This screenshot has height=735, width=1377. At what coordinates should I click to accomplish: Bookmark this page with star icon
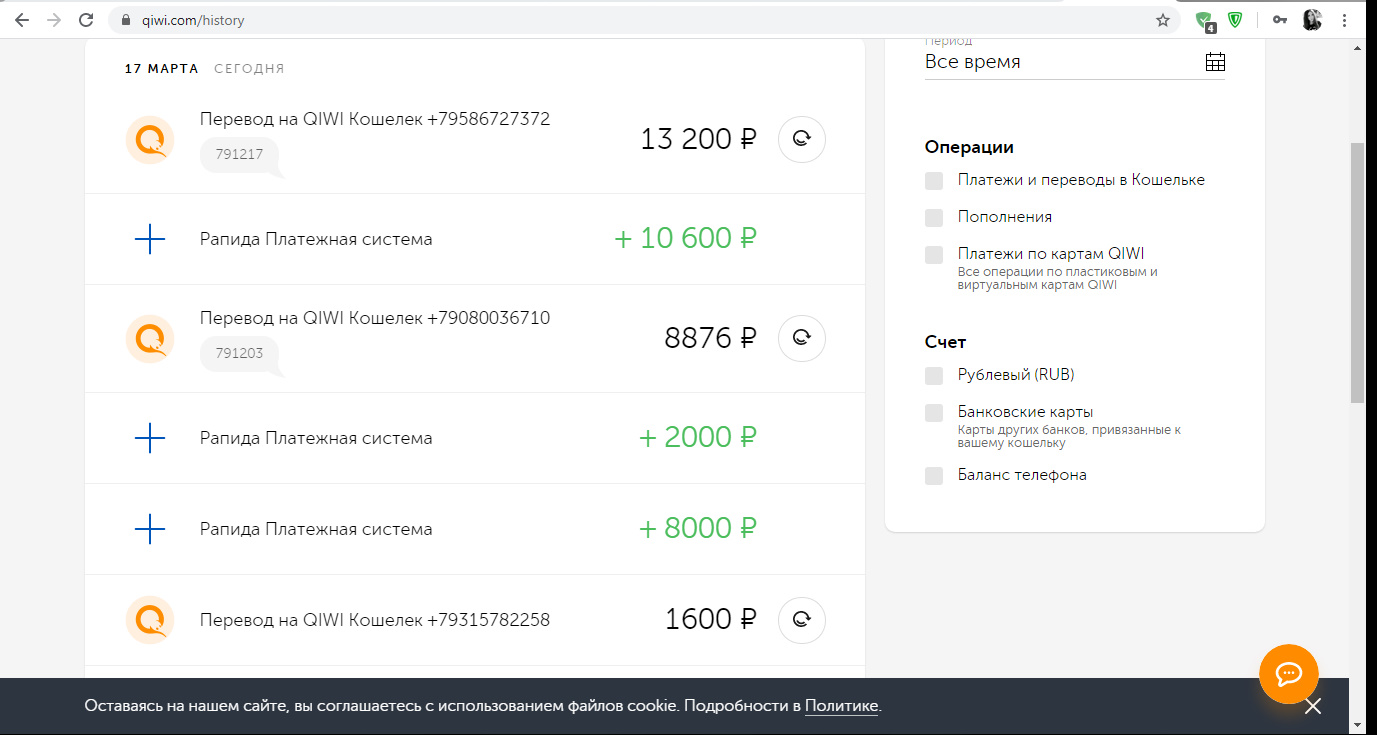click(x=1163, y=20)
